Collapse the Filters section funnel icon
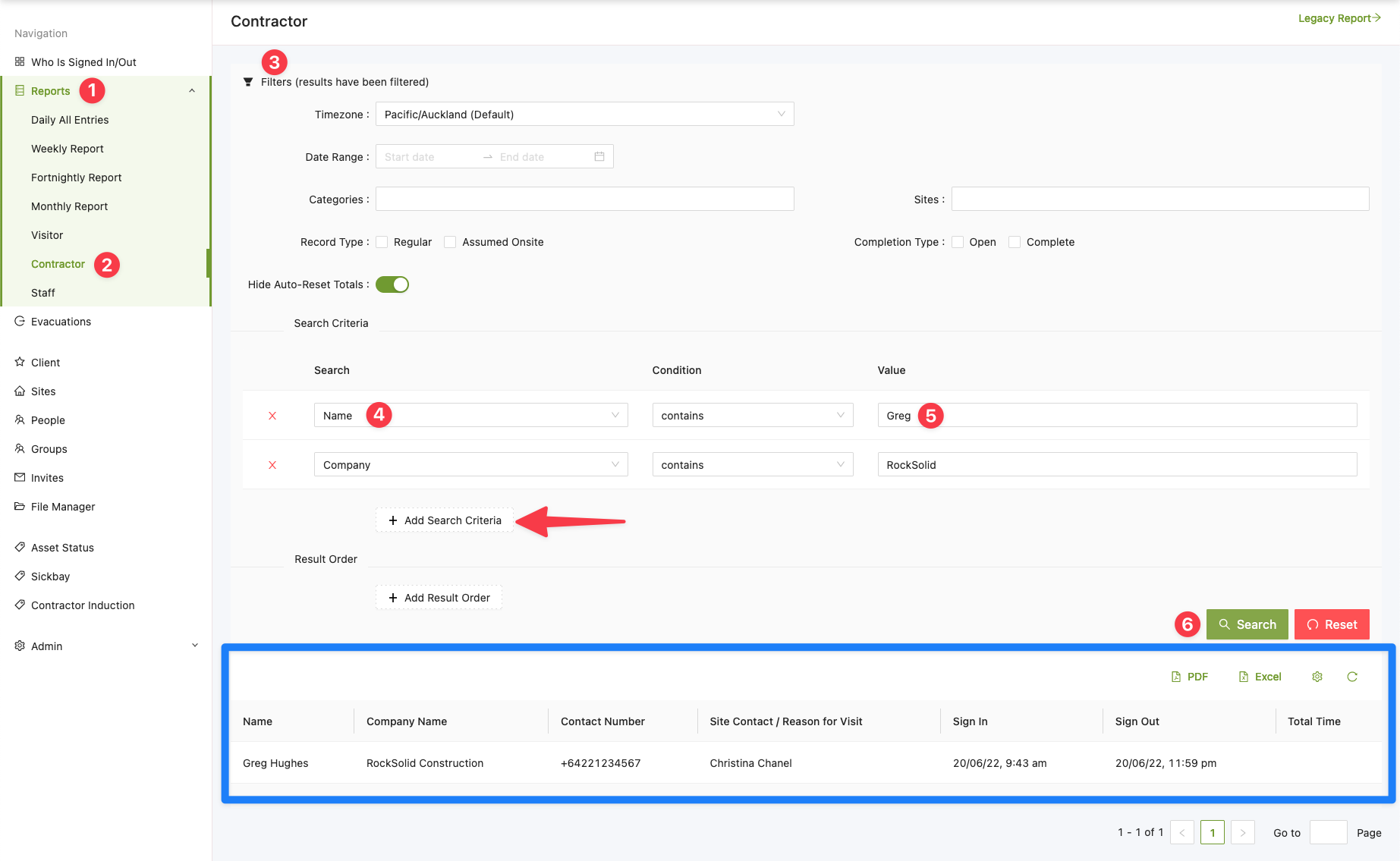Screen dimensions: 1400x861 click(248, 82)
